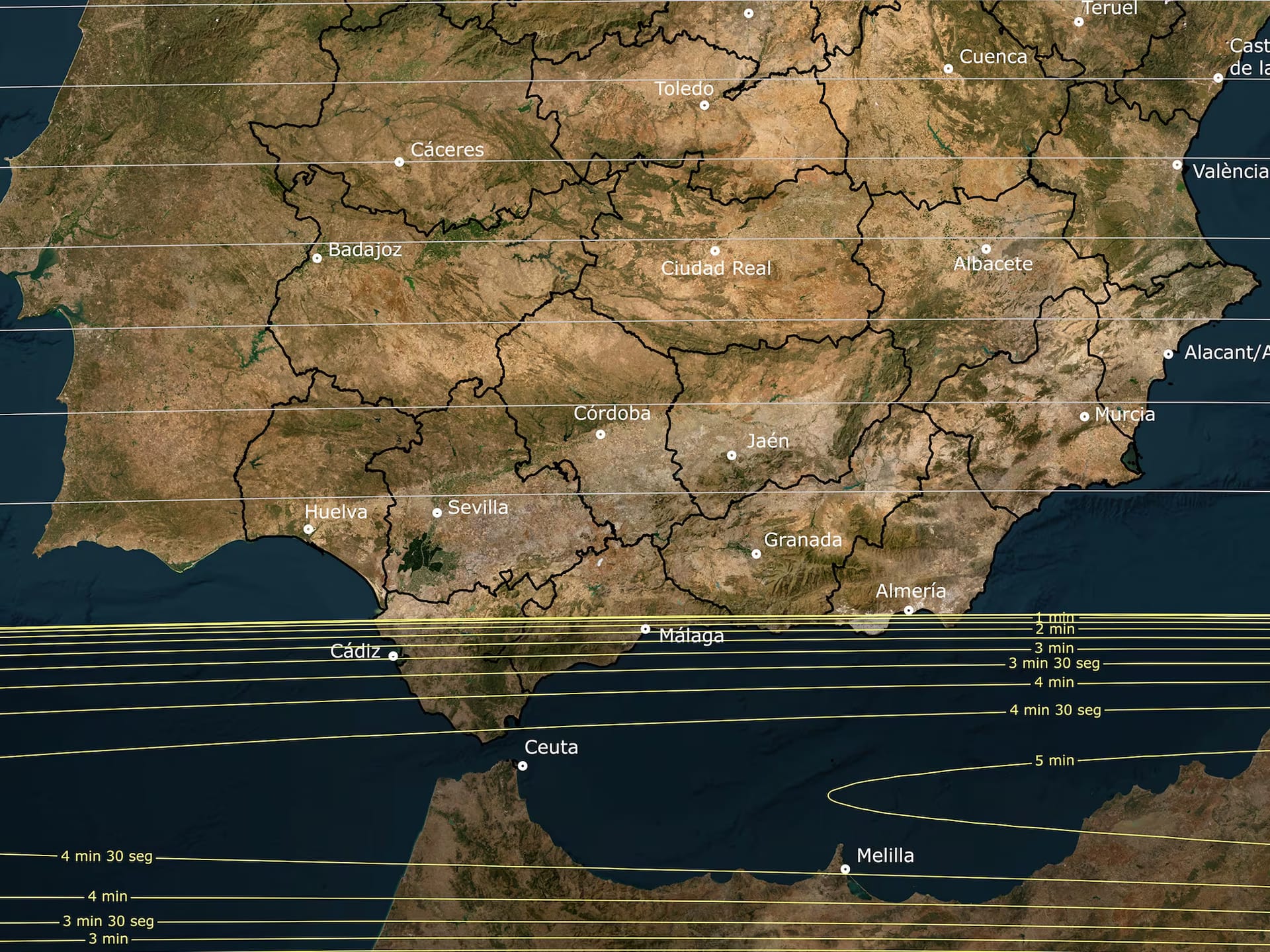This screenshot has width=1270, height=952.
Task: Click the Alacant marker dot
Action: 1169,354
